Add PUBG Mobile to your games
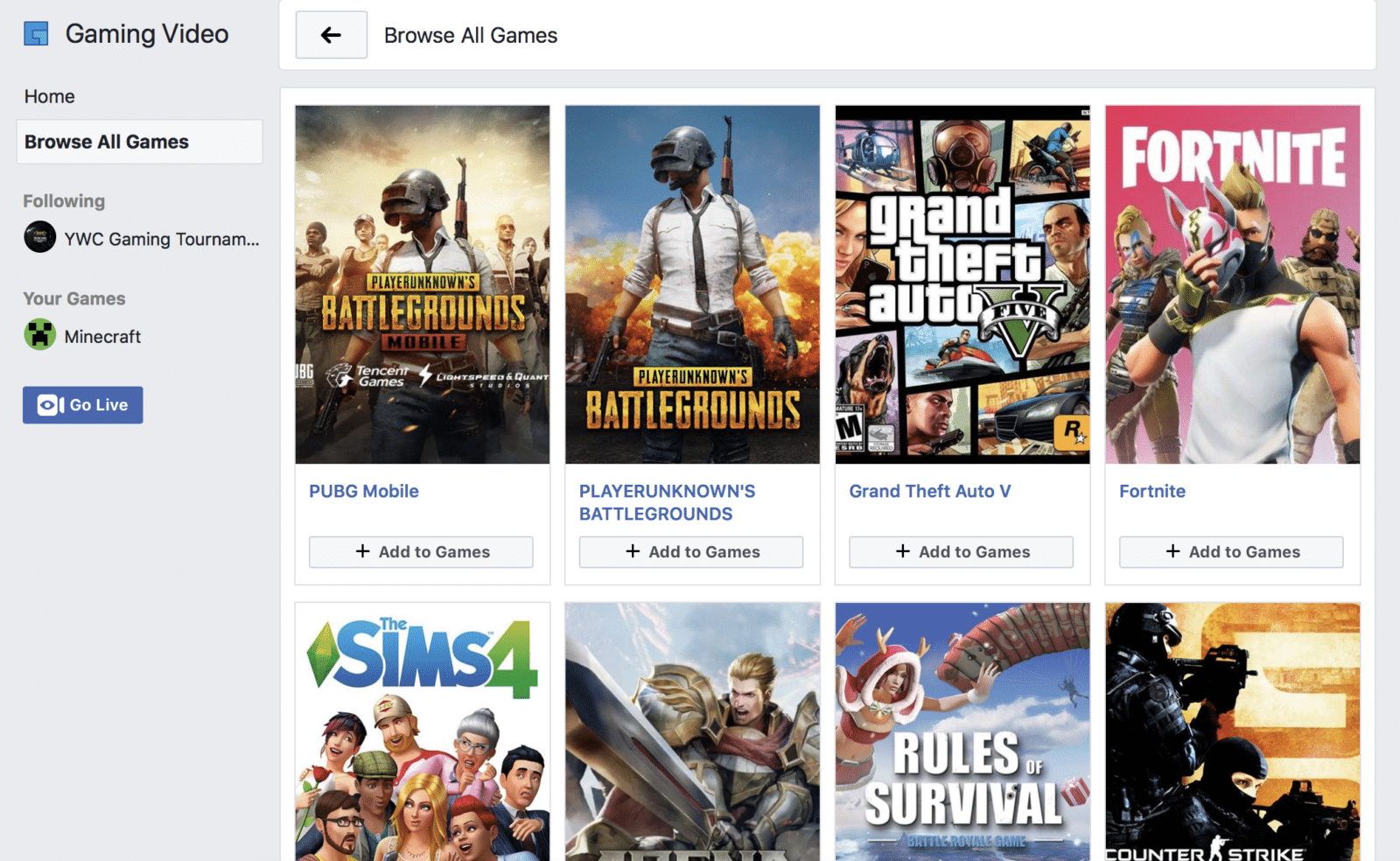 pos(421,552)
